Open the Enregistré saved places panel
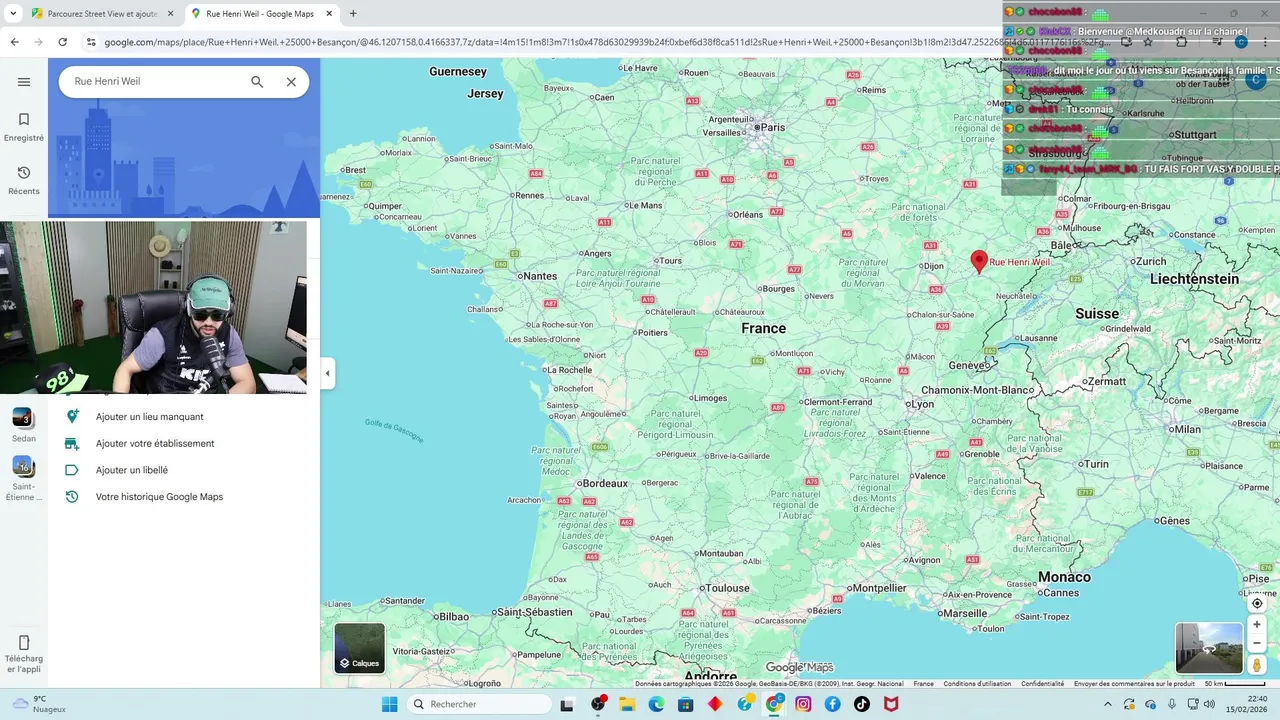The image size is (1280, 720). tap(24, 127)
